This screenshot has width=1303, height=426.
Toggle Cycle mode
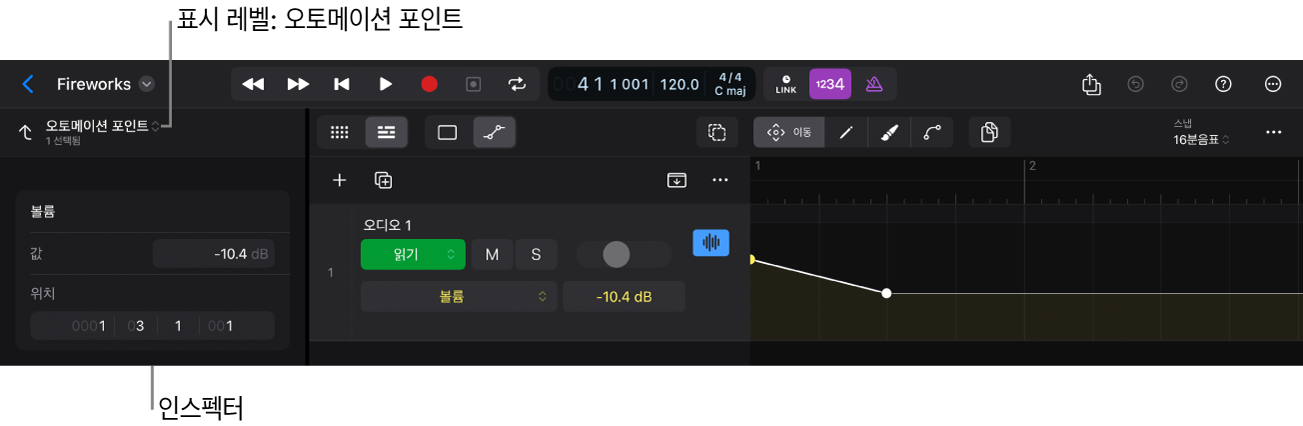[517, 84]
